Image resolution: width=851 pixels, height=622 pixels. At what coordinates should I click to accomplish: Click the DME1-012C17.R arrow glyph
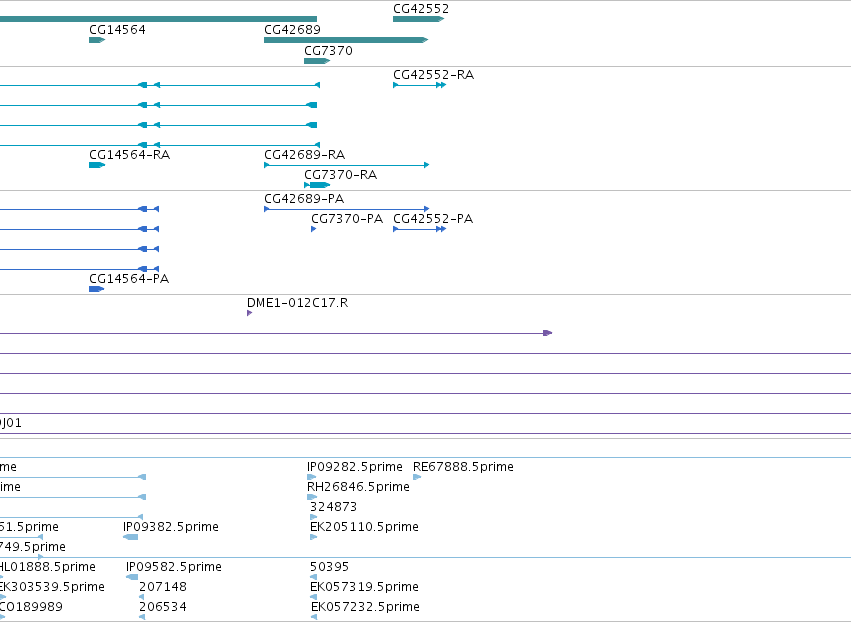click(250, 313)
